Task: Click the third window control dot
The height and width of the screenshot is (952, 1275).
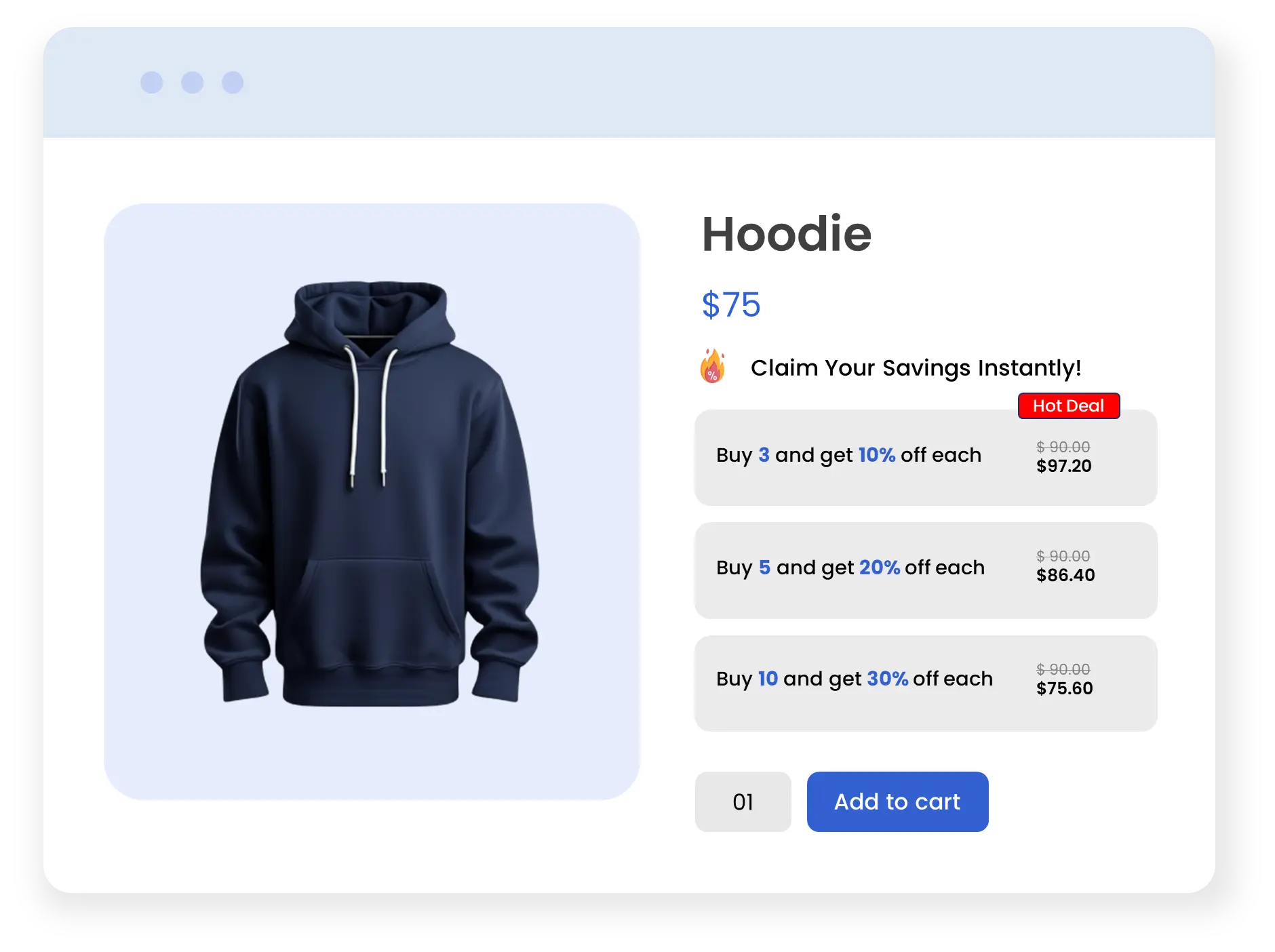Action: pos(233,82)
